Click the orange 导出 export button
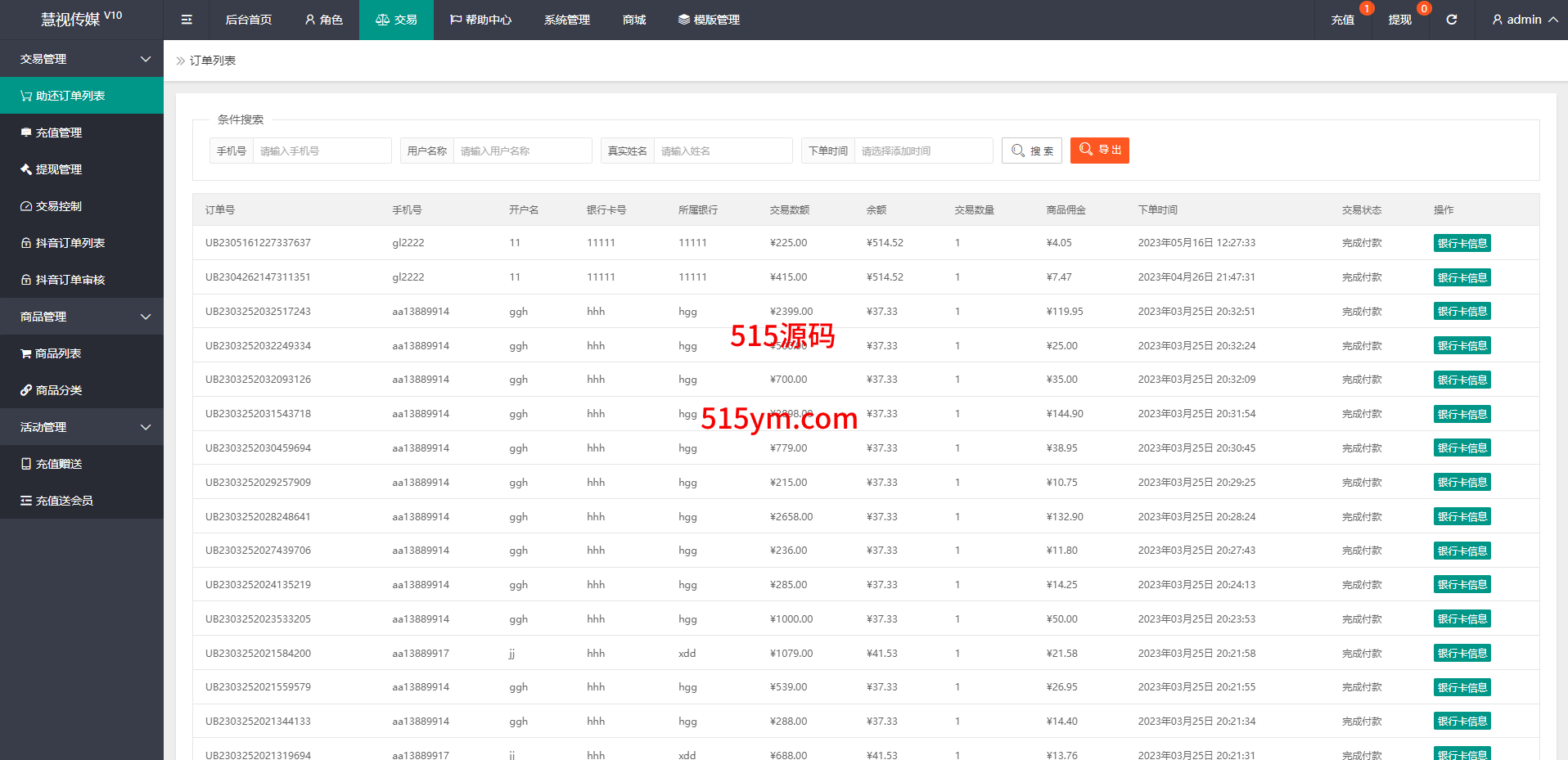 pyautogui.click(x=1099, y=151)
